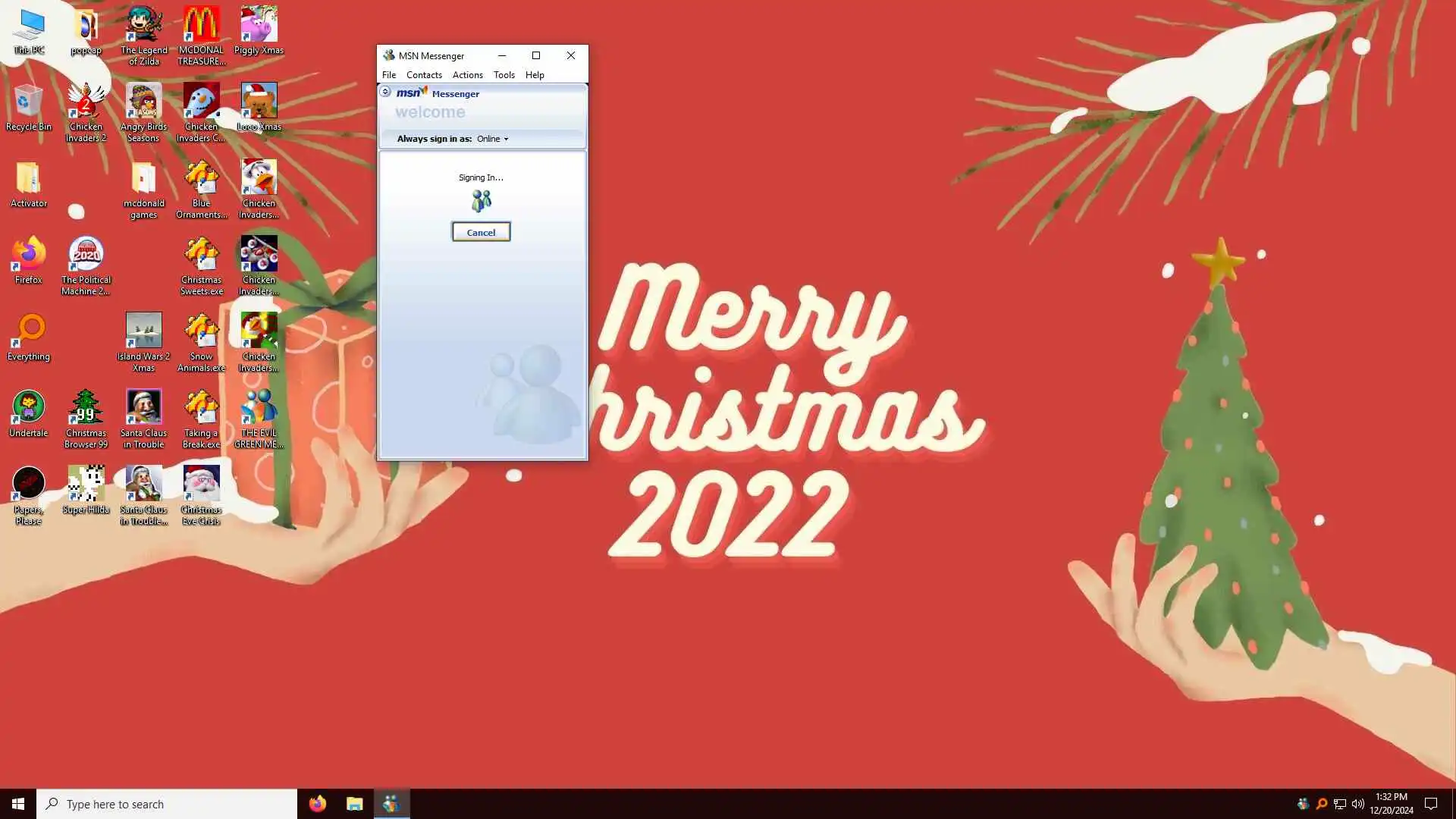The width and height of the screenshot is (1456, 819).
Task: Select the Piggly Xmas desktop icon
Action: (x=259, y=30)
